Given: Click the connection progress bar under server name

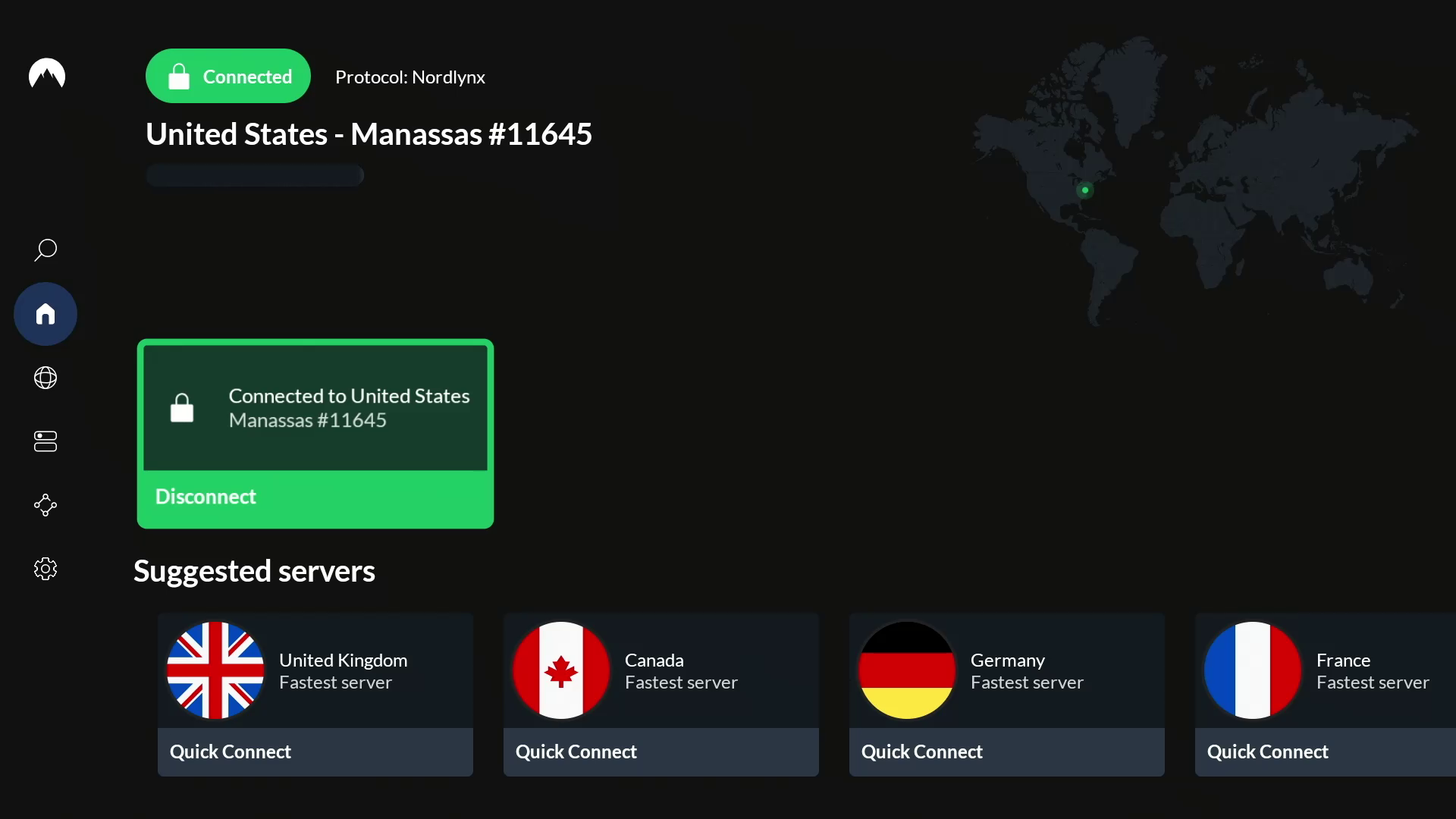Looking at the screenshot, I should click(x=255, y=175).
